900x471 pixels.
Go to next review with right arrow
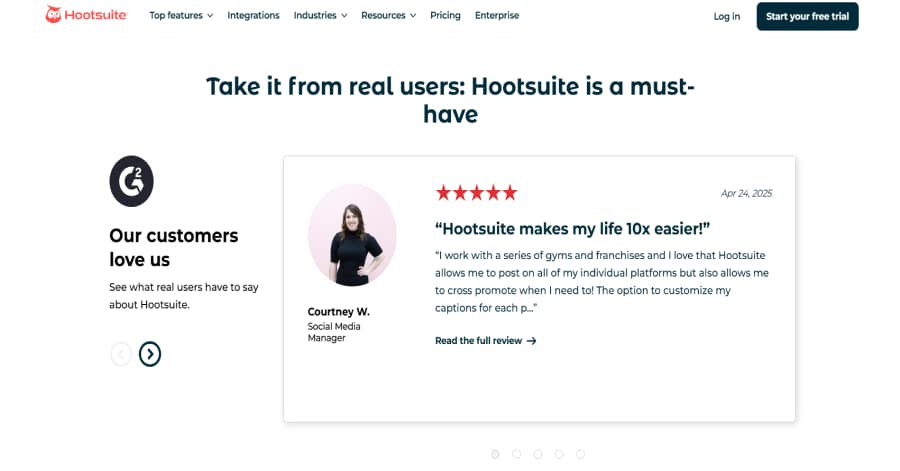[x=150, y=354]
